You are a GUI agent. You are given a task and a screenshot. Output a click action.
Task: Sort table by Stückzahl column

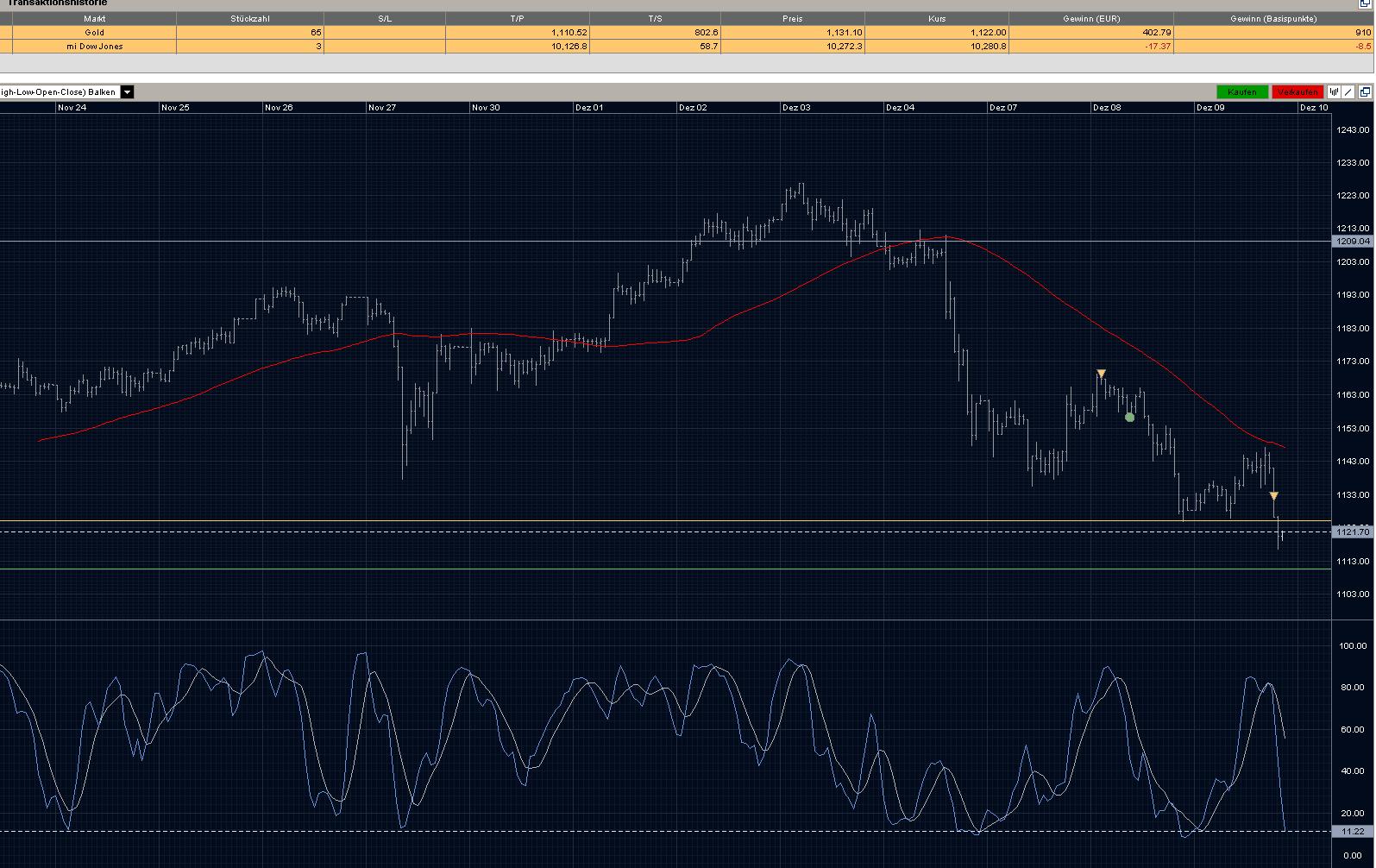coord(250,19)
